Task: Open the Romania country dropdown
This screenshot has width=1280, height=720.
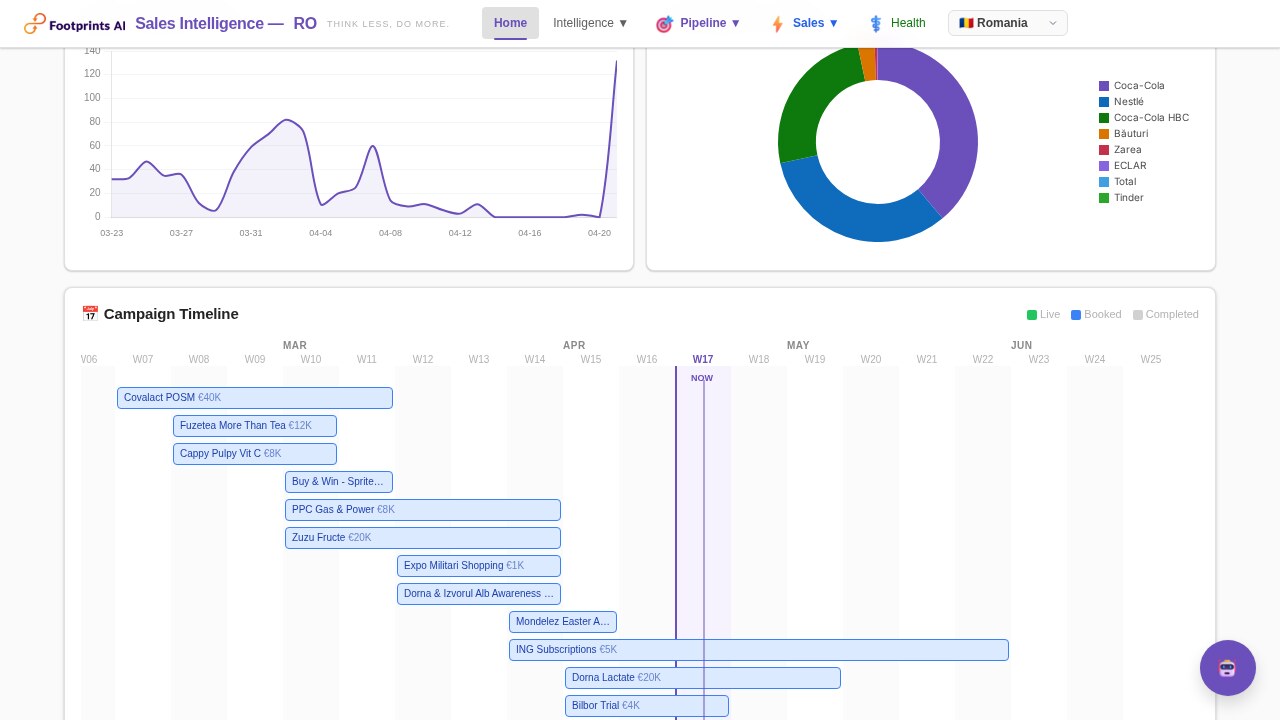Action: [1008, 23]
